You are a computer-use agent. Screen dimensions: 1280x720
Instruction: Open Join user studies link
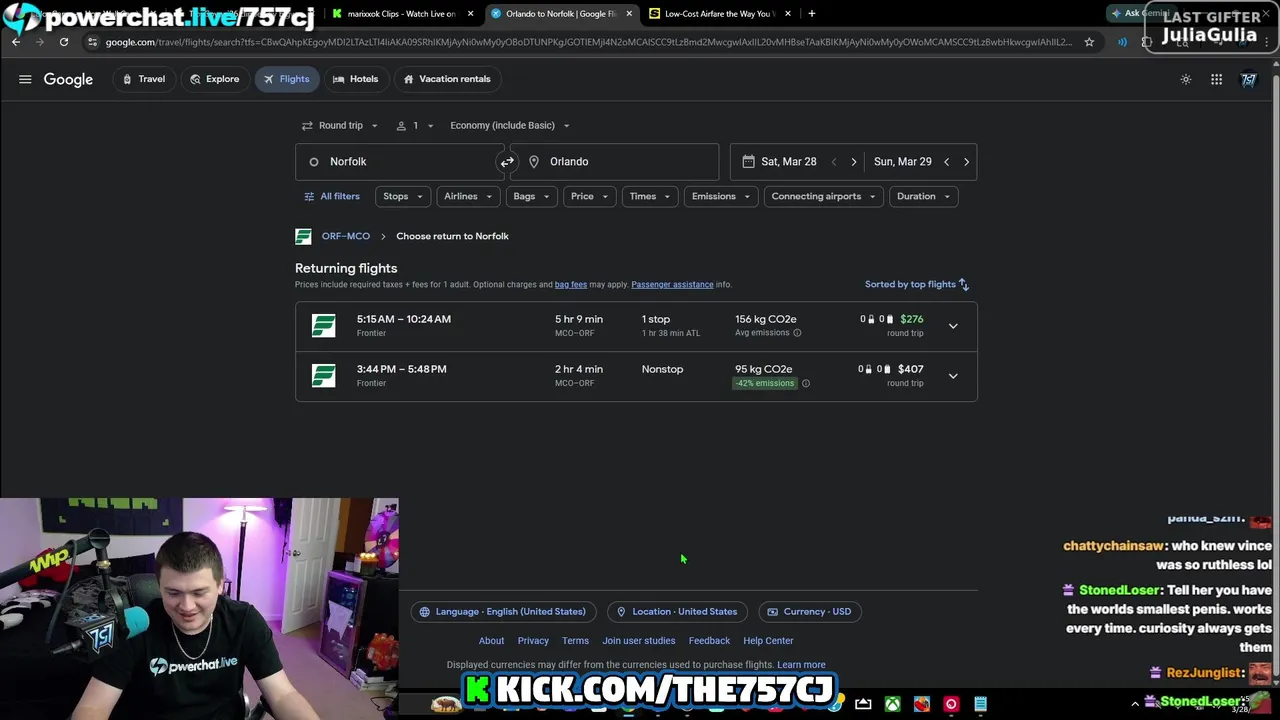[638, 641]
